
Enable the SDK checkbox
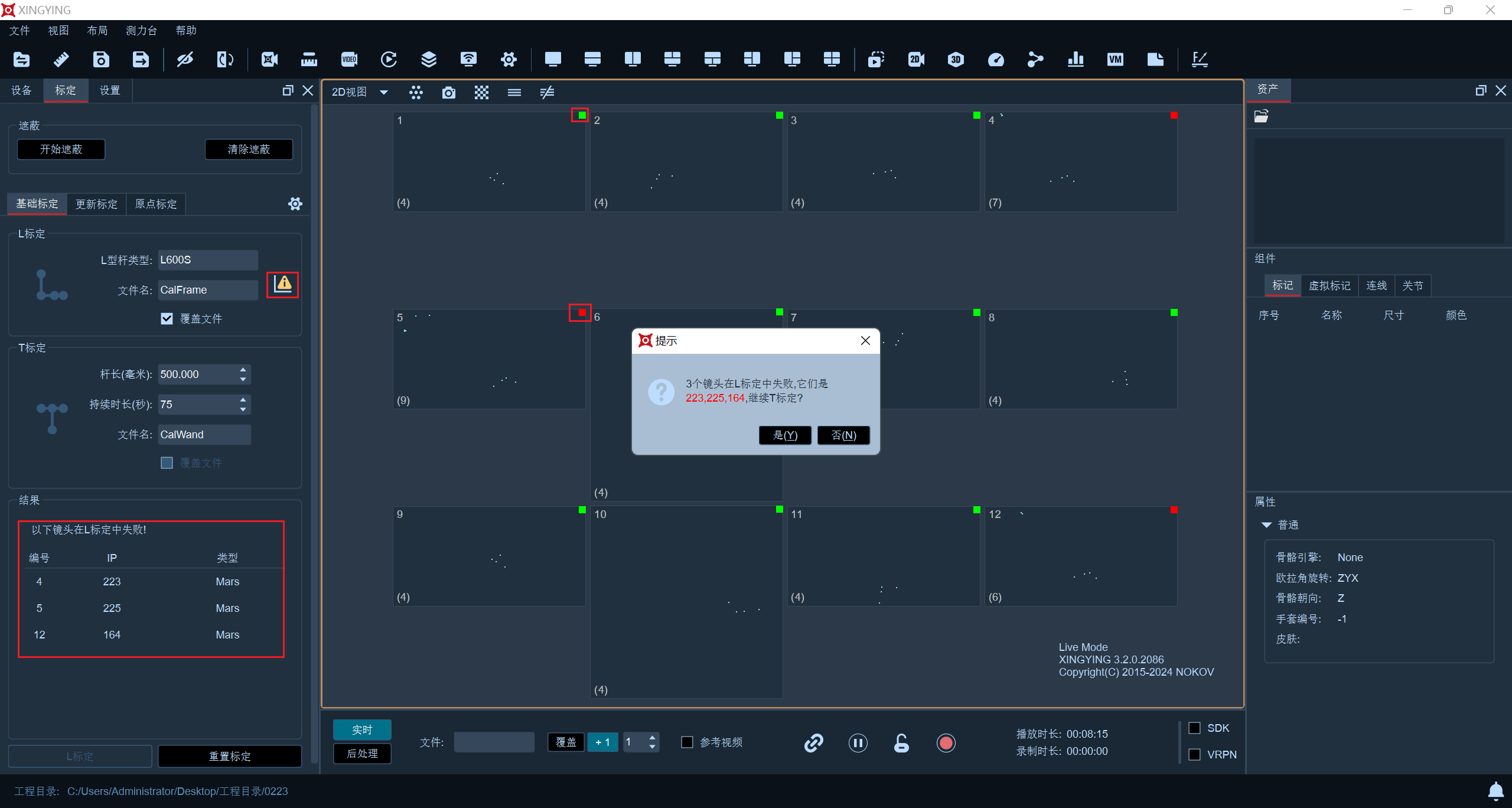tap(1194, 728)
